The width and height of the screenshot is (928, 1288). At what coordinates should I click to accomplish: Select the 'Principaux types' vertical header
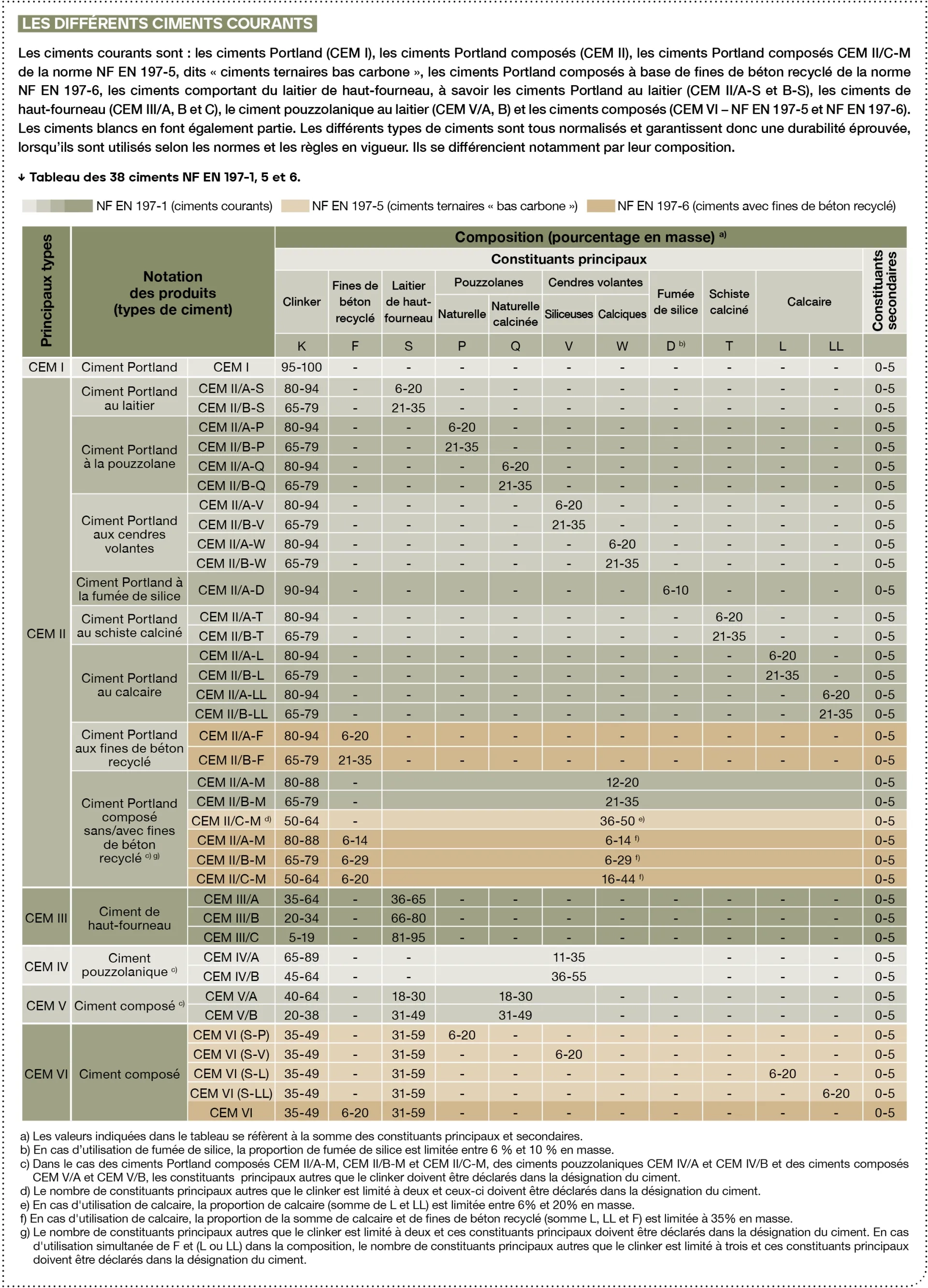tap(46, 291)
